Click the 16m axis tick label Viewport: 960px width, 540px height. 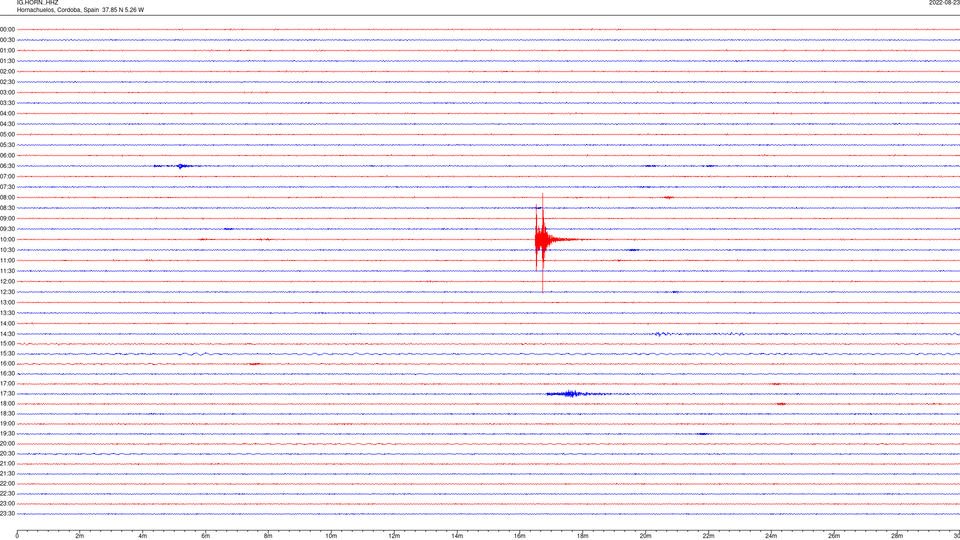click(x=520, y=536)
